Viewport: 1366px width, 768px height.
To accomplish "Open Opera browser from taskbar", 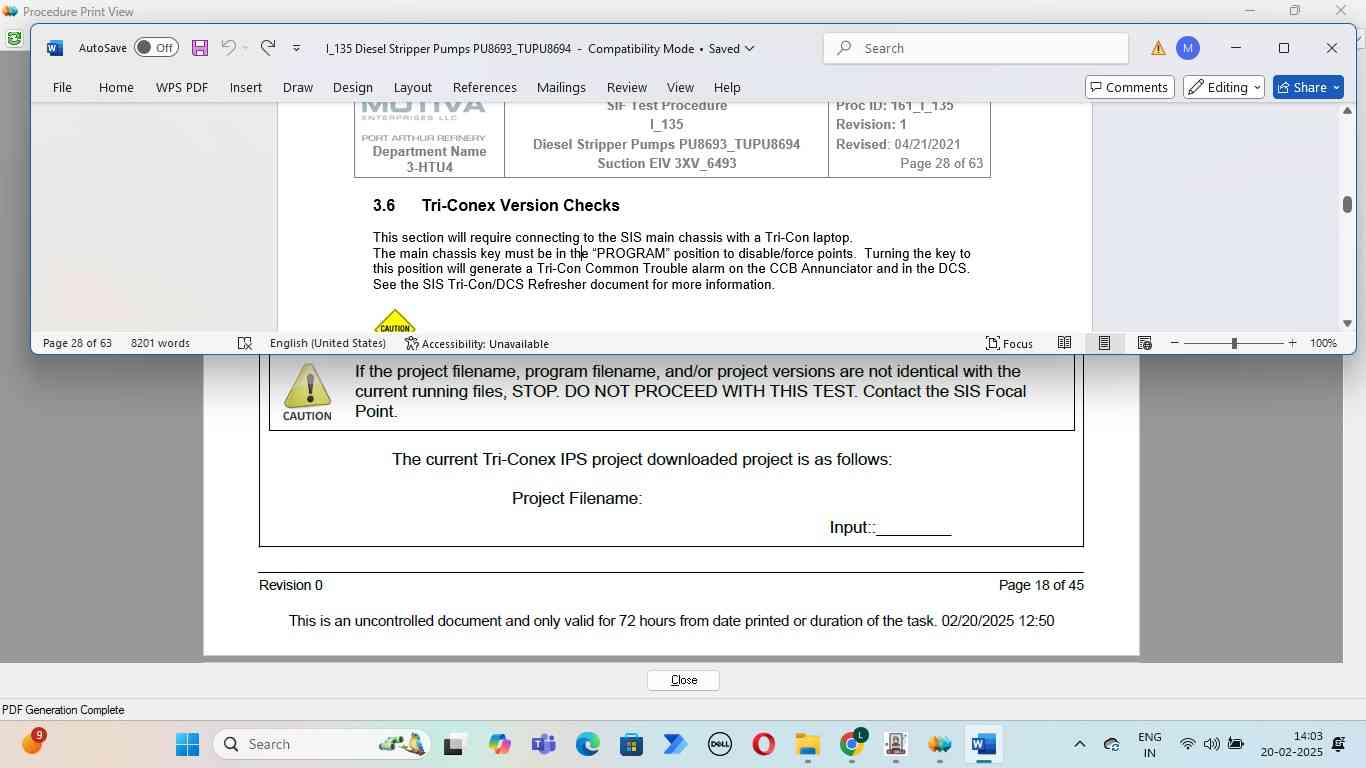I will click(x=763, y=744).
